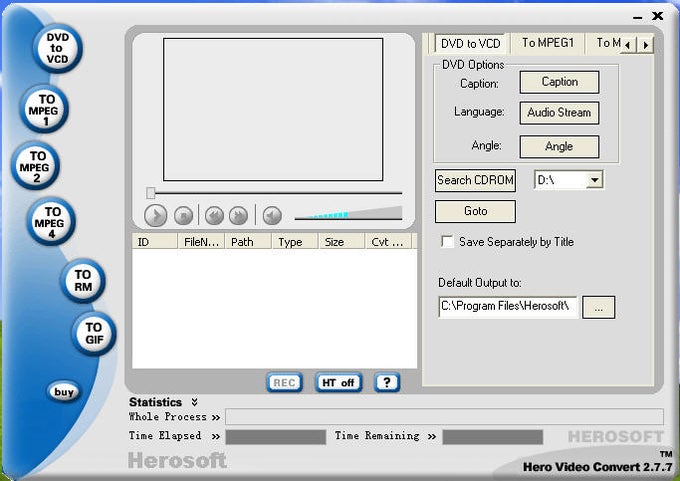Mute audio with the speaker icon

[x=272, y=216]
